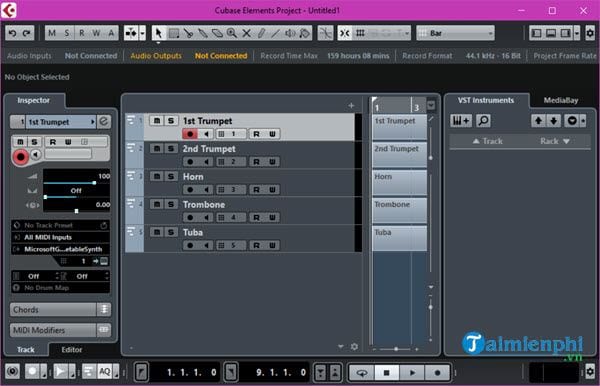Enable record on the Tuba track
This screenshot has height=386, width=600.
[190, 246]
